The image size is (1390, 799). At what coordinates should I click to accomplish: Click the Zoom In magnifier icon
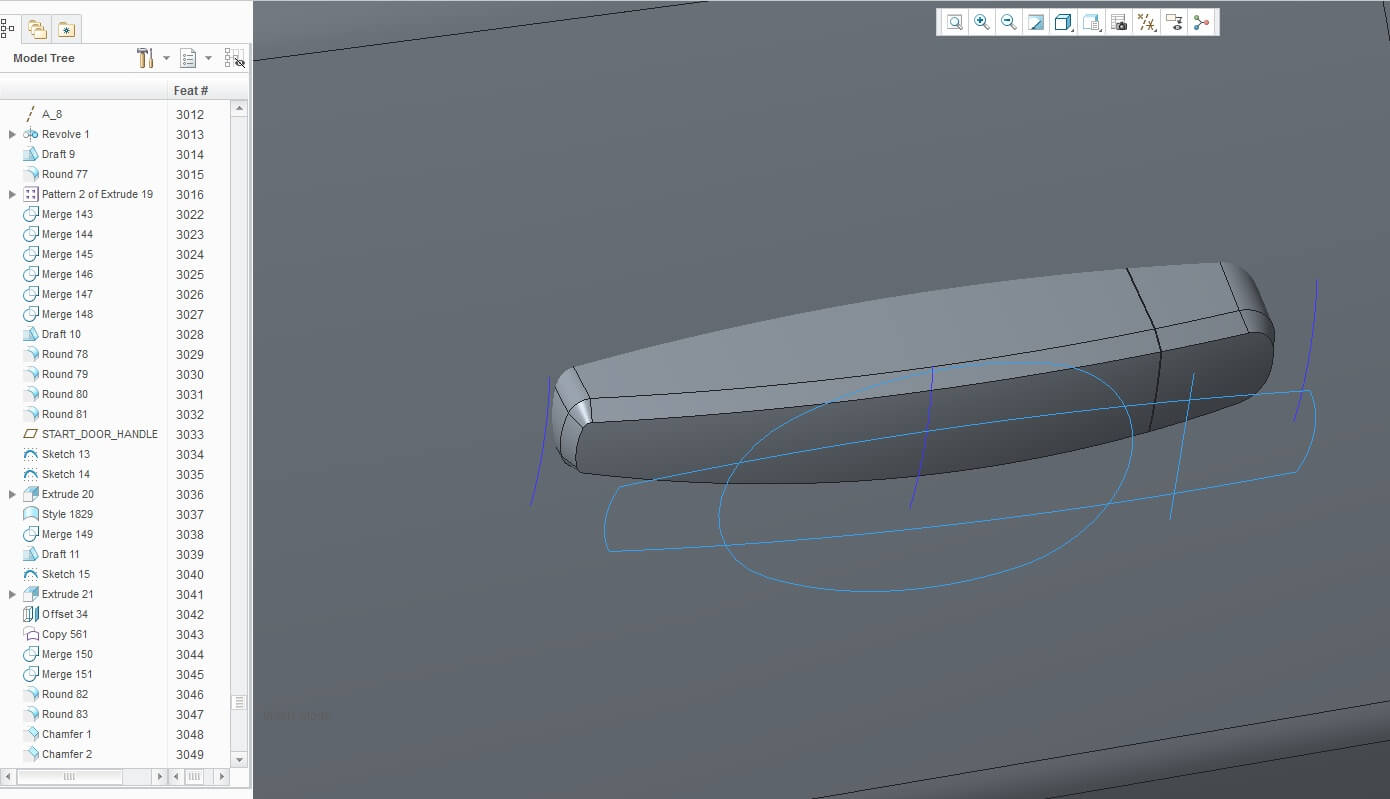(x=982, y=22)
